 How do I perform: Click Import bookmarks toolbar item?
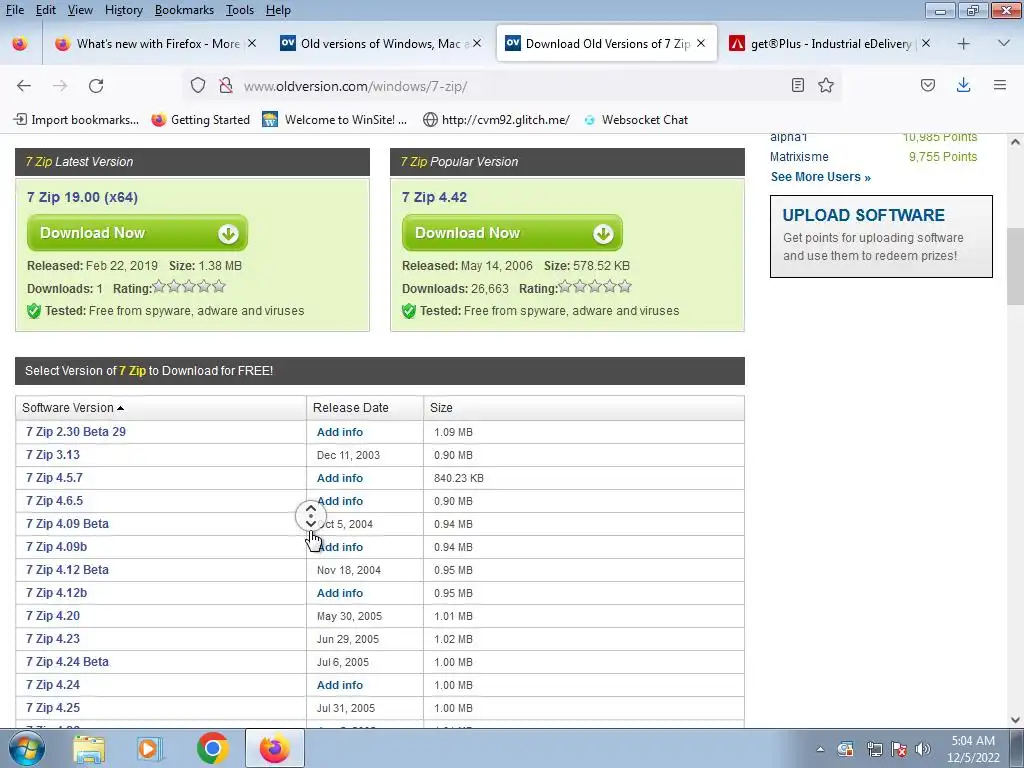pos(76,120)
